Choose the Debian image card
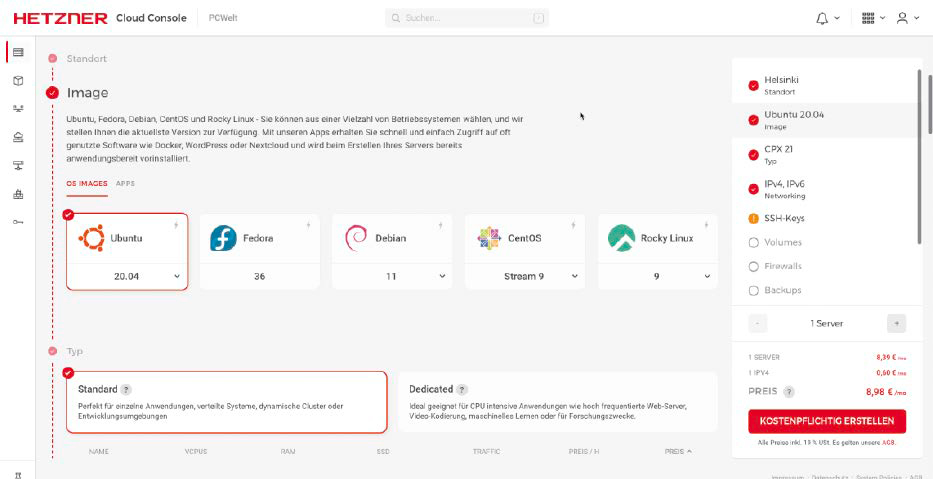The image size is (933, 479). pos(392,252)
